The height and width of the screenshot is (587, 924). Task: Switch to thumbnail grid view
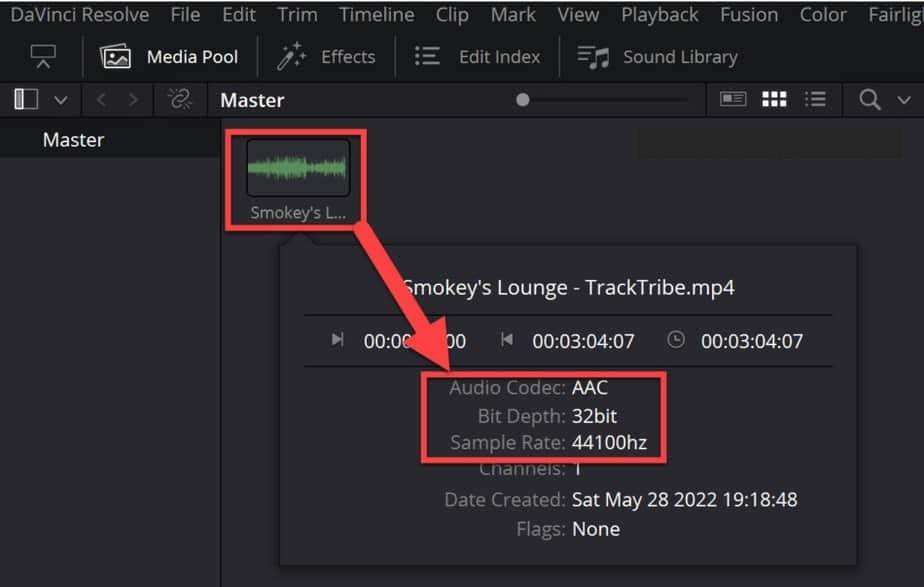(774, 99)
